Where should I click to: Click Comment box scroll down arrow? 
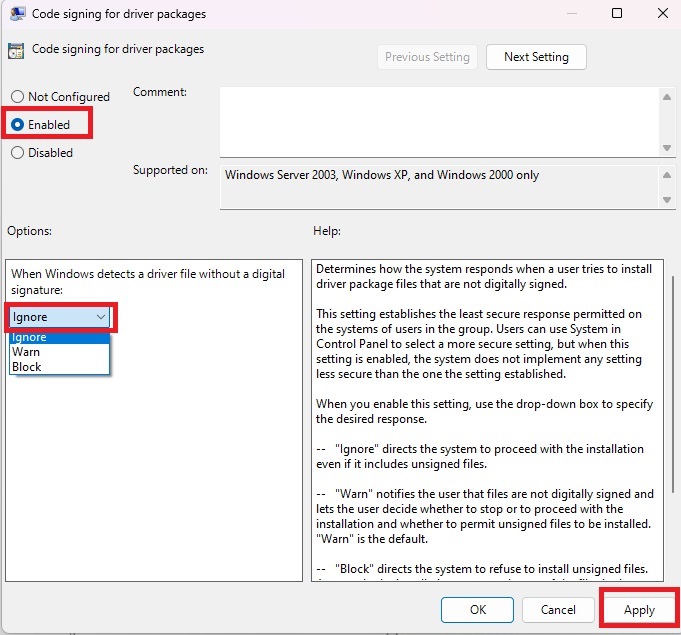coord(667,148)
